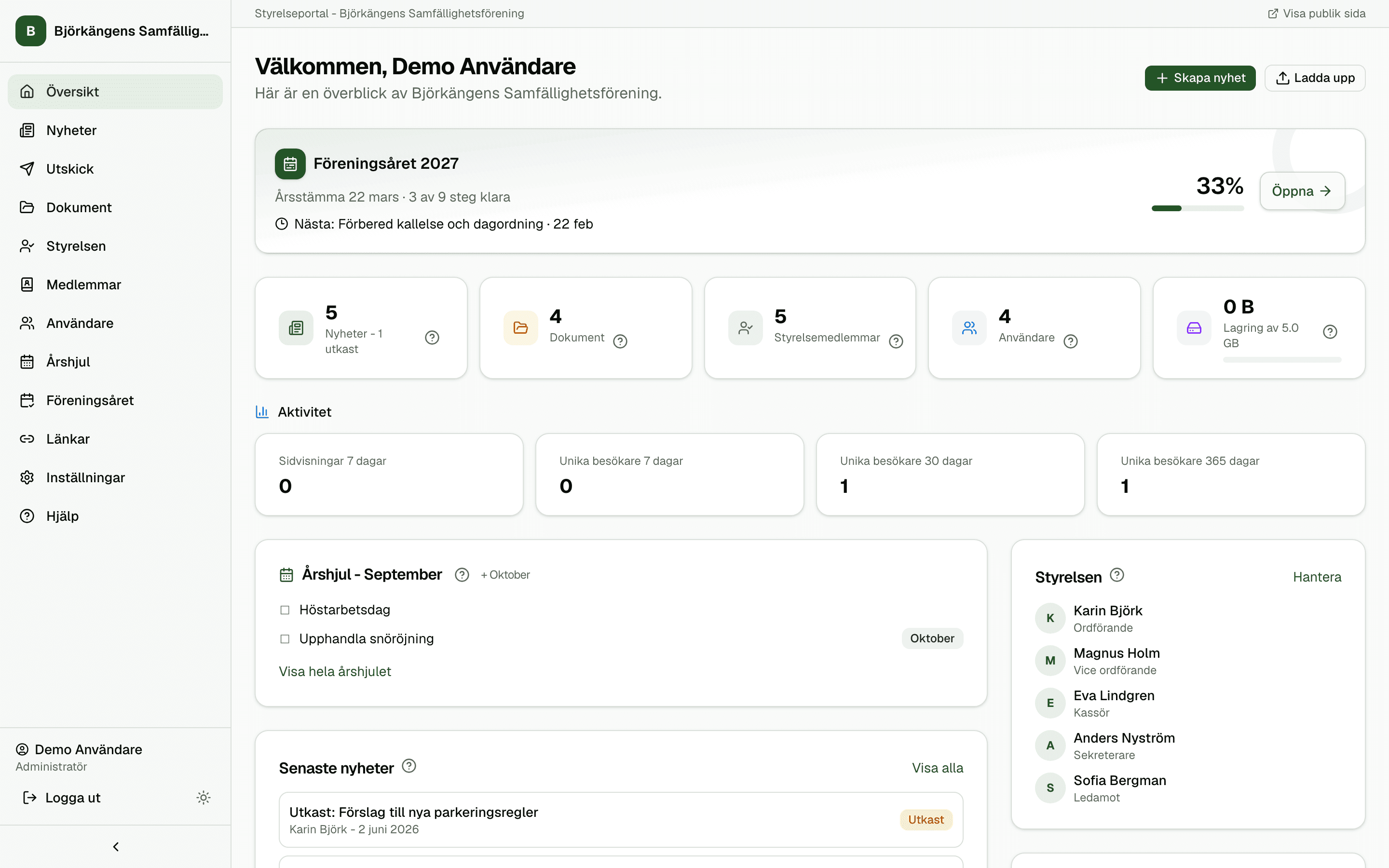Click the Björkängens Samfällig… sidebar title
Viewport: 1389px width, 868px height.
click(x=132, y=31)
